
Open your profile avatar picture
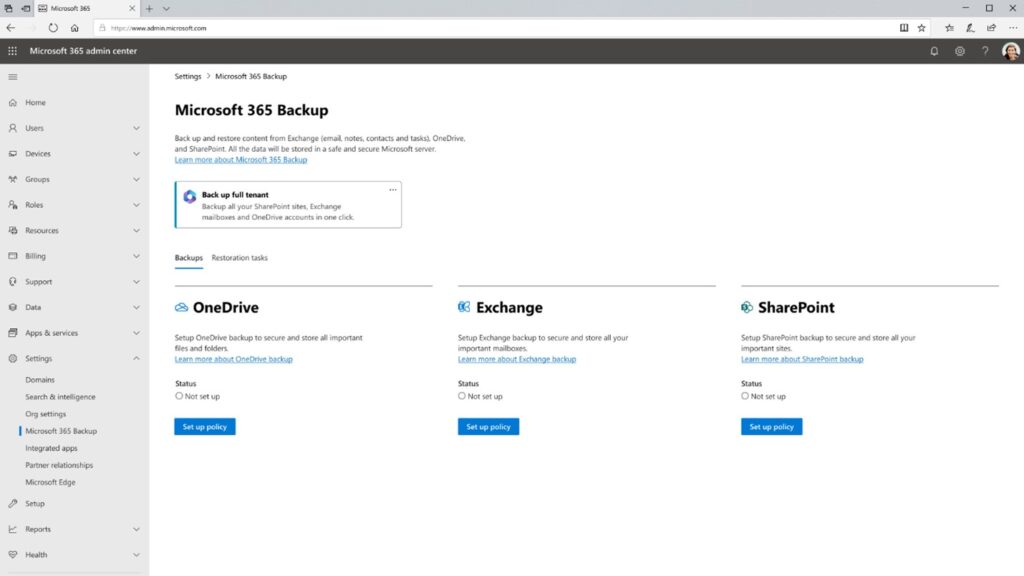point(1010,51)
